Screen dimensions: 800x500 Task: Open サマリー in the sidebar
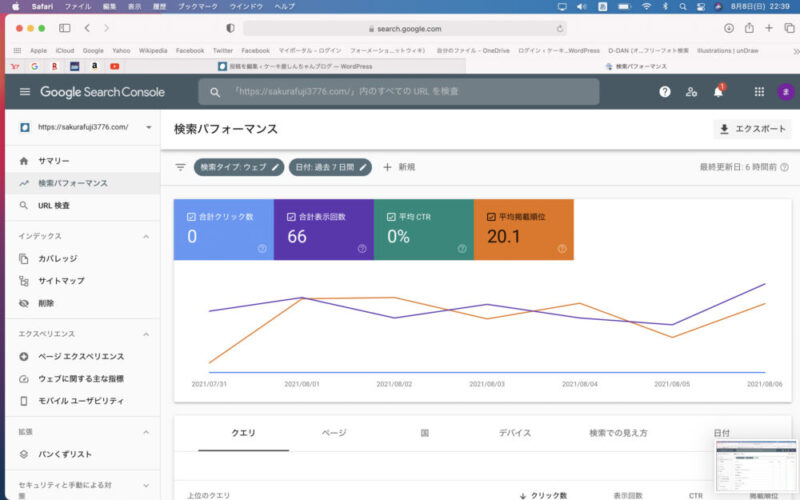[x=83, y=161]
